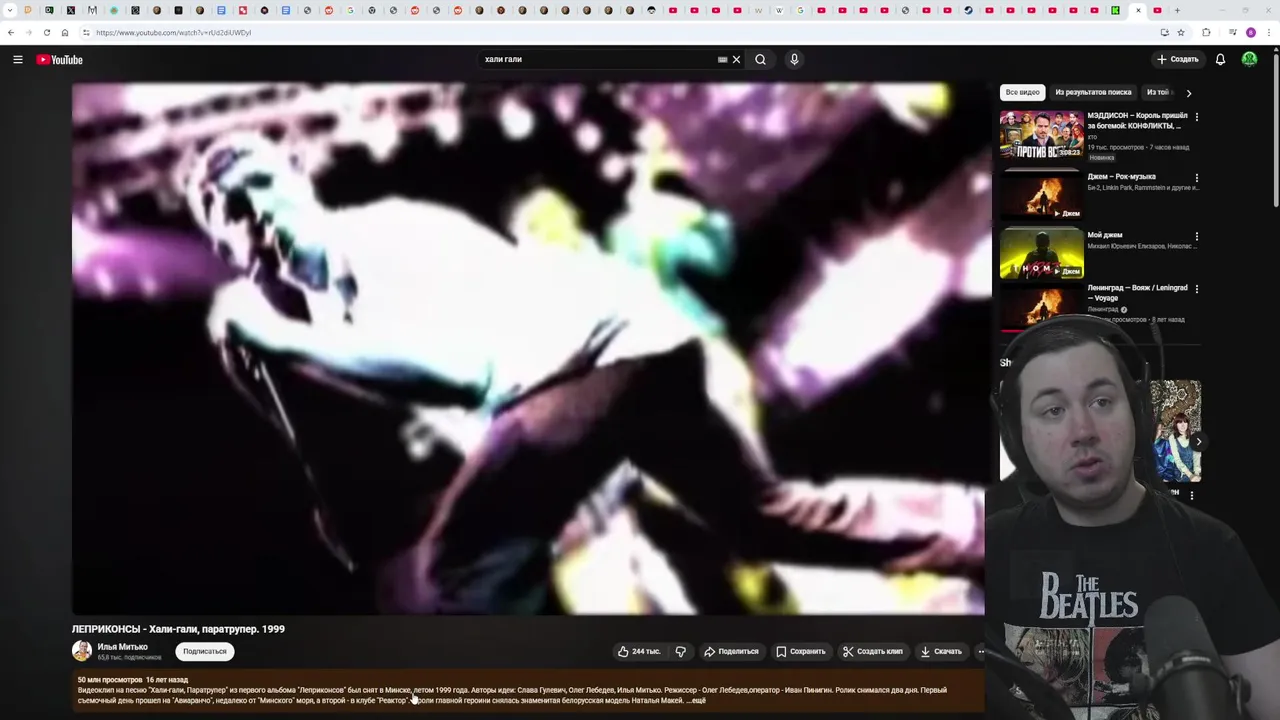Image resolution: width=1280 pixels, height=720 pixels.
Task: Open a new browser tab with plus
Action: tap(1177, 10)
